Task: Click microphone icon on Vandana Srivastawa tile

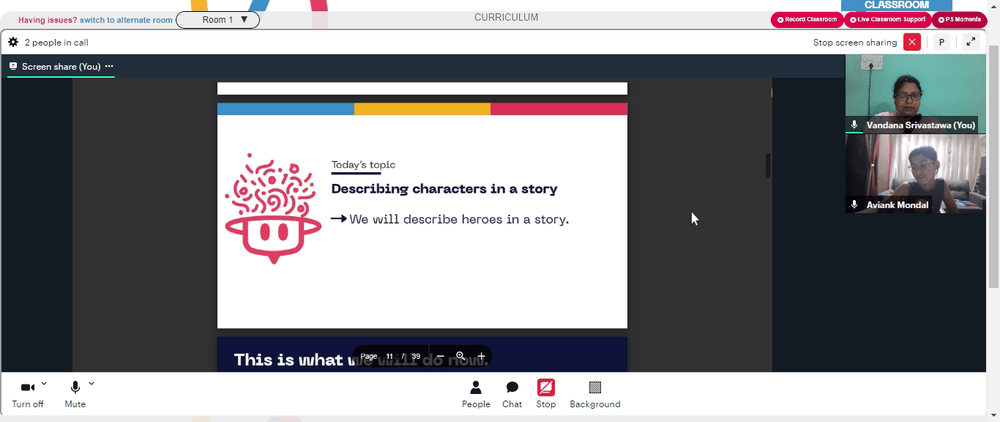Action: tap(855, 125)
